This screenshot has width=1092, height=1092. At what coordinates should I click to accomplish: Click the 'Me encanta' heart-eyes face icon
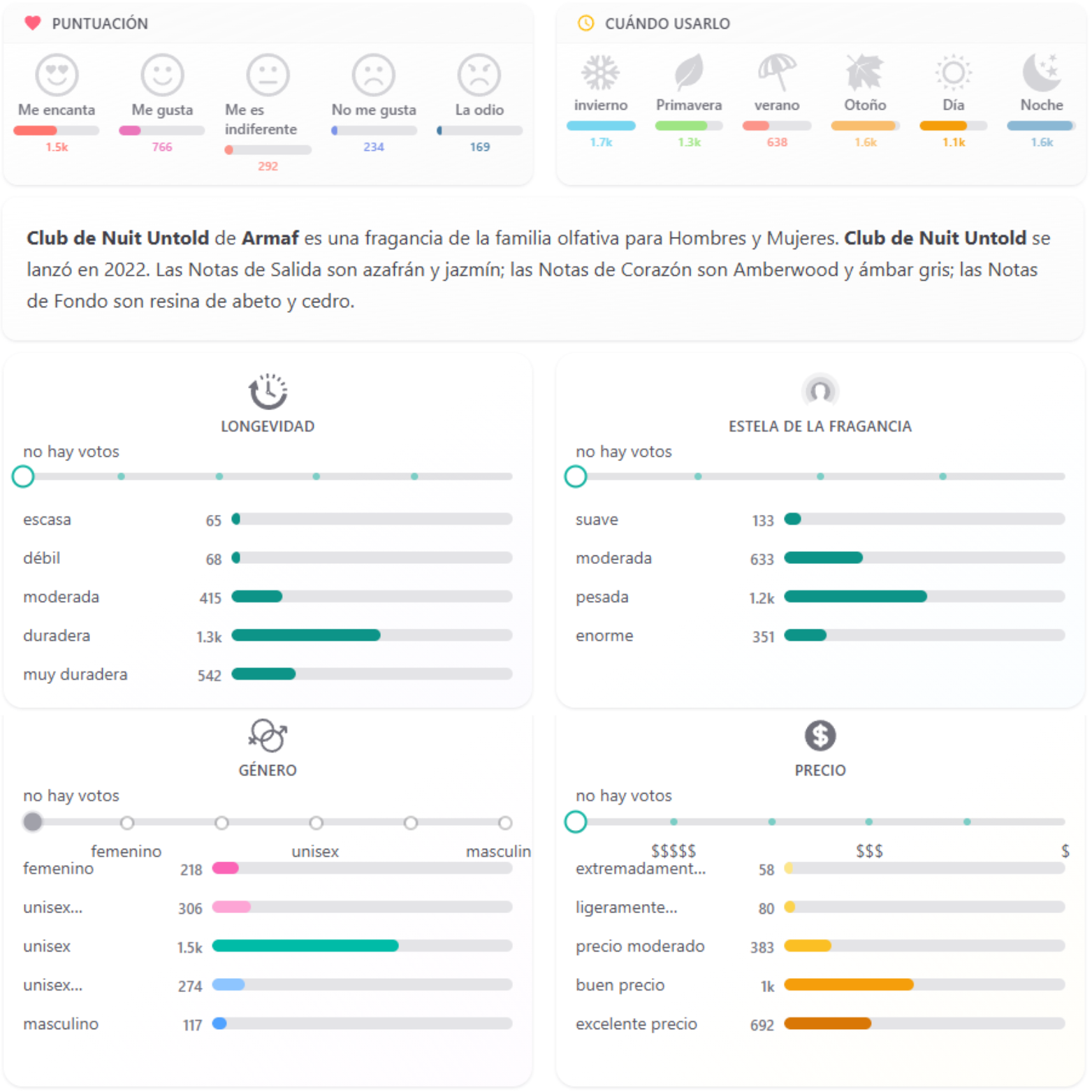point(57,75)
